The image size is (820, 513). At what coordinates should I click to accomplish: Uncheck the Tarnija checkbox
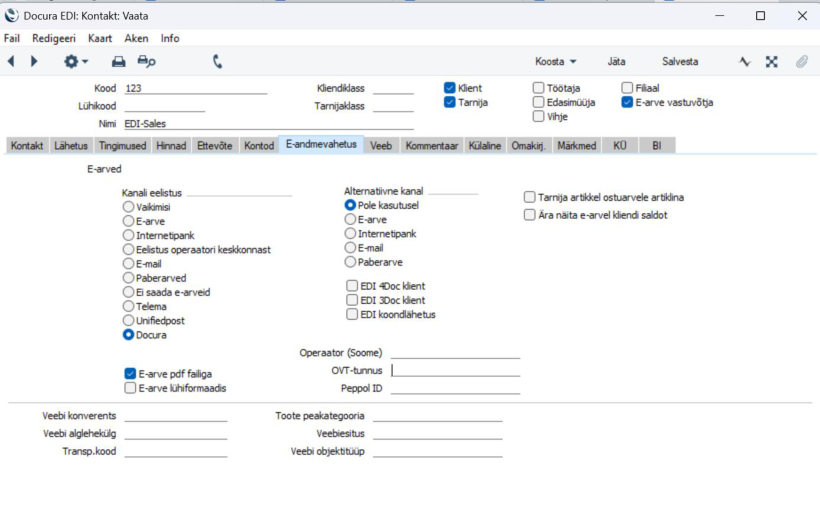[x=449, y=102]
